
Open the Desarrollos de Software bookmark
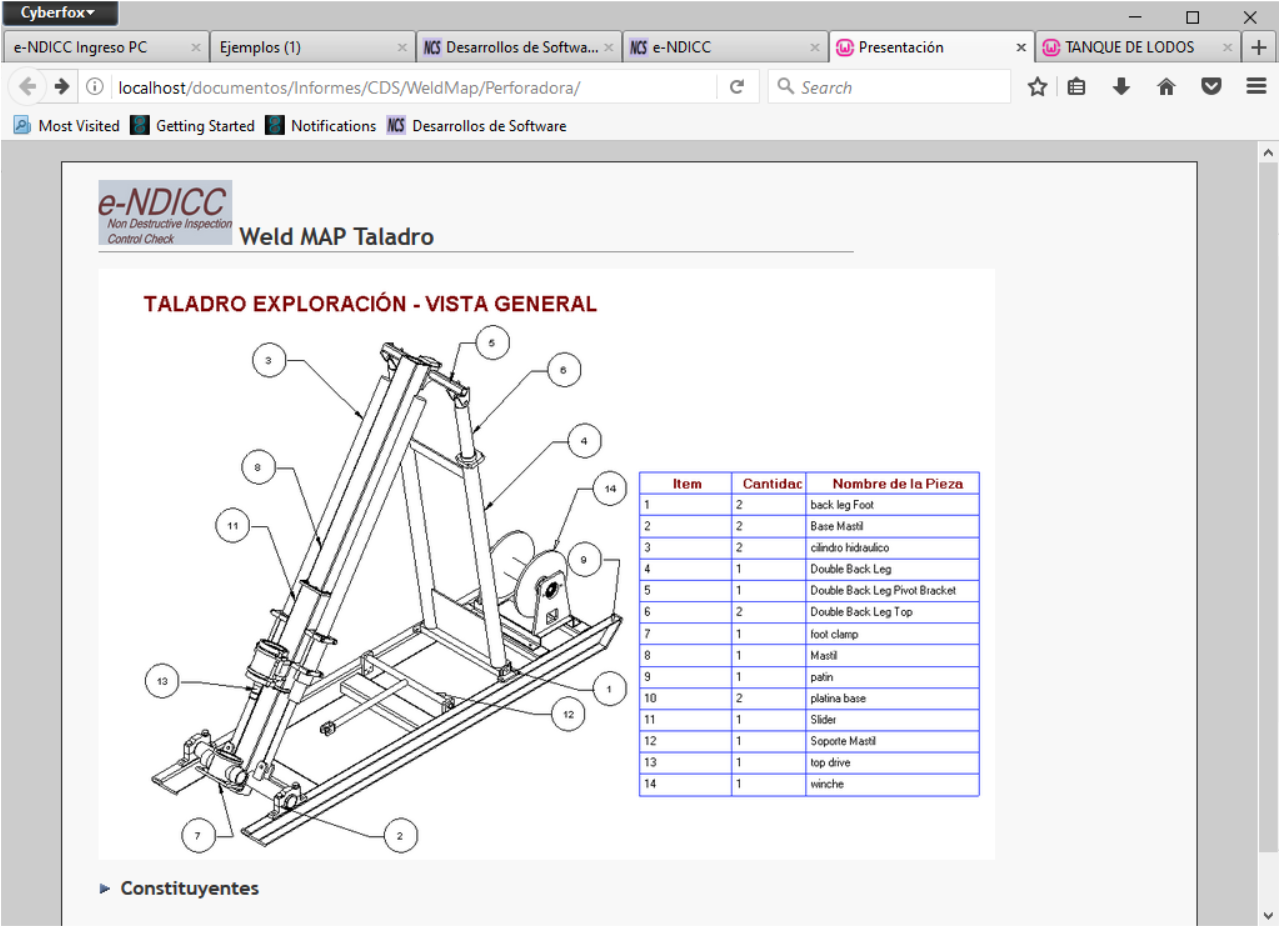pyautogui.click(x=477, y=126)
